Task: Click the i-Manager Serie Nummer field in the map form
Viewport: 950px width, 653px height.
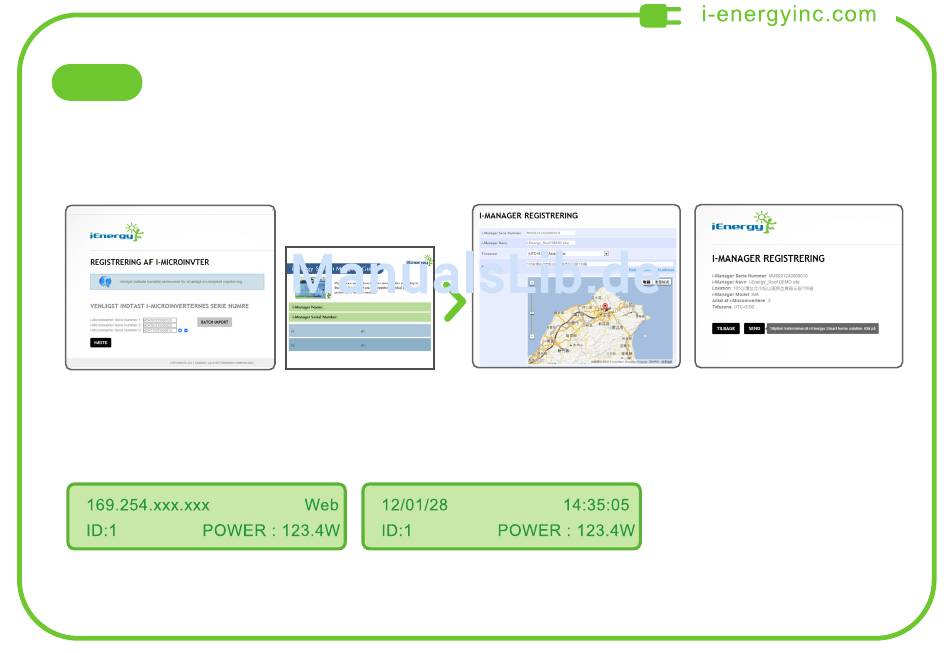Action: point(550,233)
